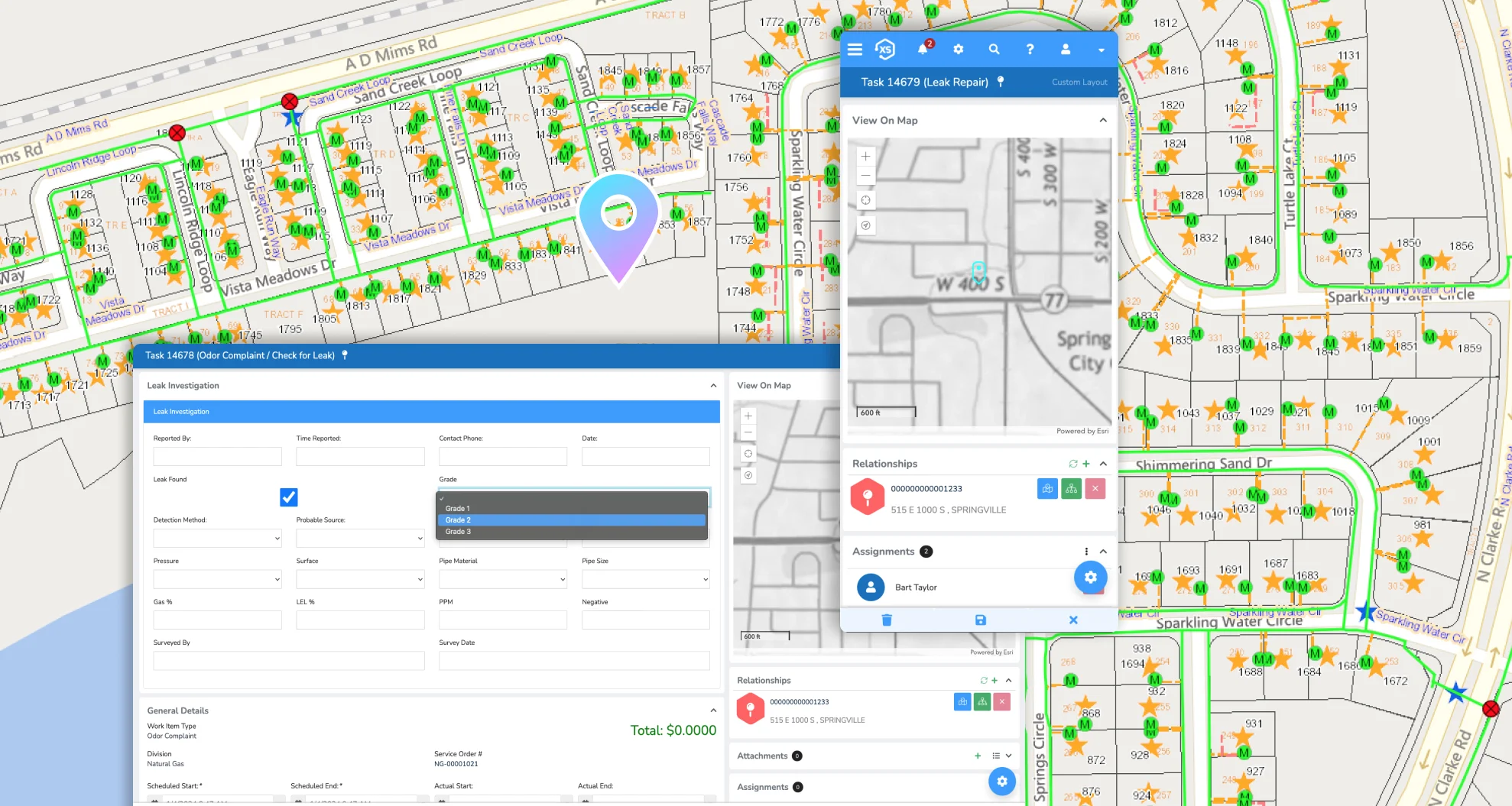
Task: Add an attachment with the green plus
Action: (x=978, y=756)
